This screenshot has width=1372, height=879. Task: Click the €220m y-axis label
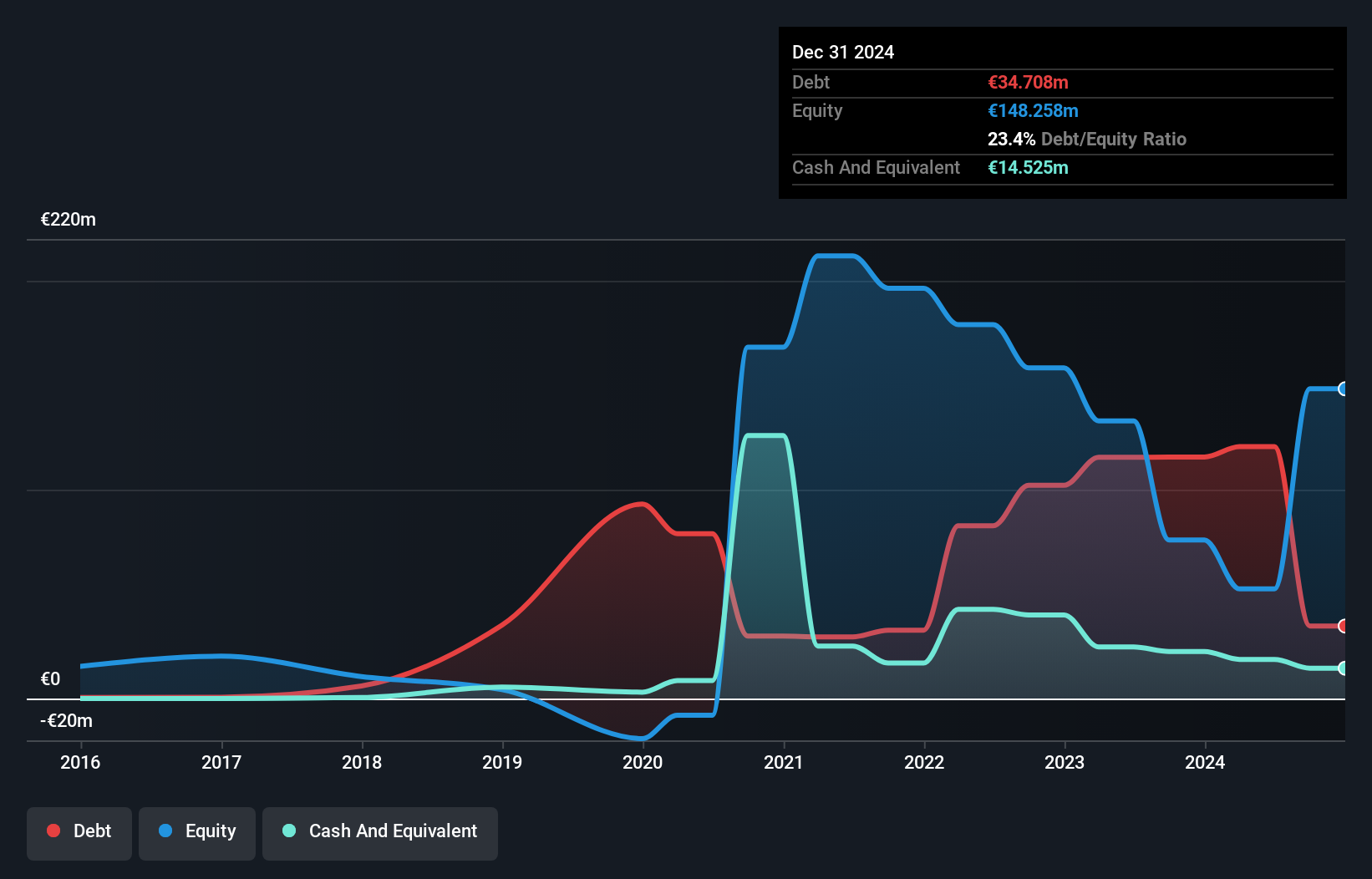click(x=69, y=220)
